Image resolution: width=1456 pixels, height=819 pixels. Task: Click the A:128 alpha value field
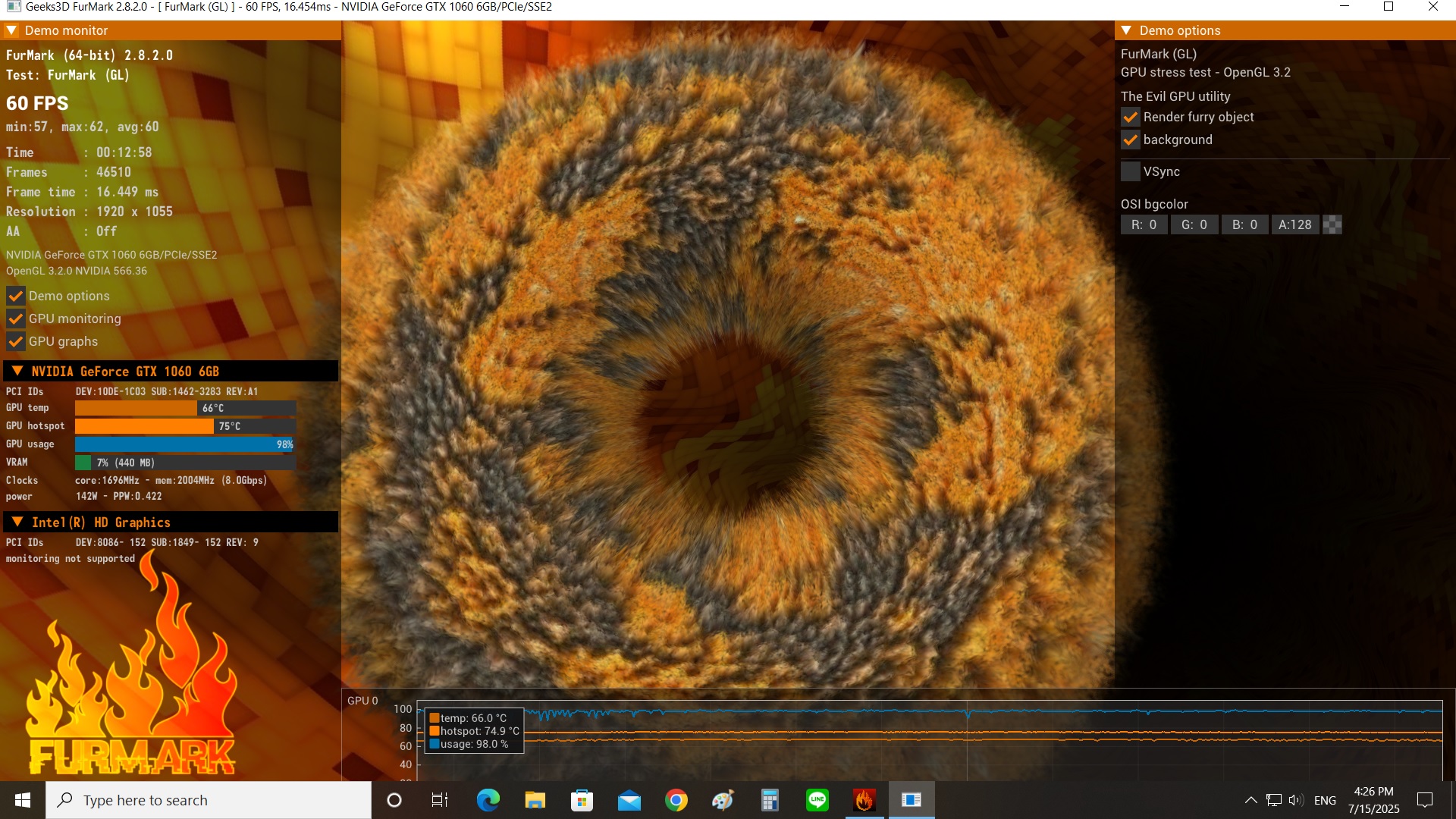coord(1294,224)
